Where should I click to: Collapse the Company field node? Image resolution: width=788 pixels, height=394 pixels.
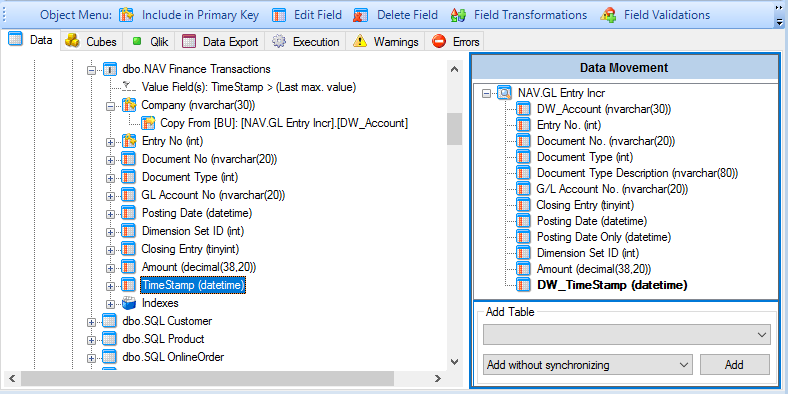tap(110, 106)
